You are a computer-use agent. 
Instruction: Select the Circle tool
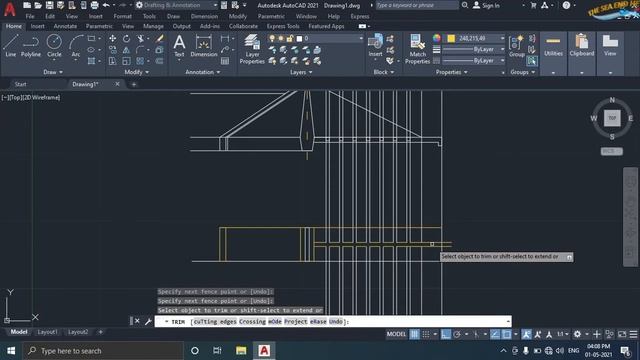coord(54,46)
